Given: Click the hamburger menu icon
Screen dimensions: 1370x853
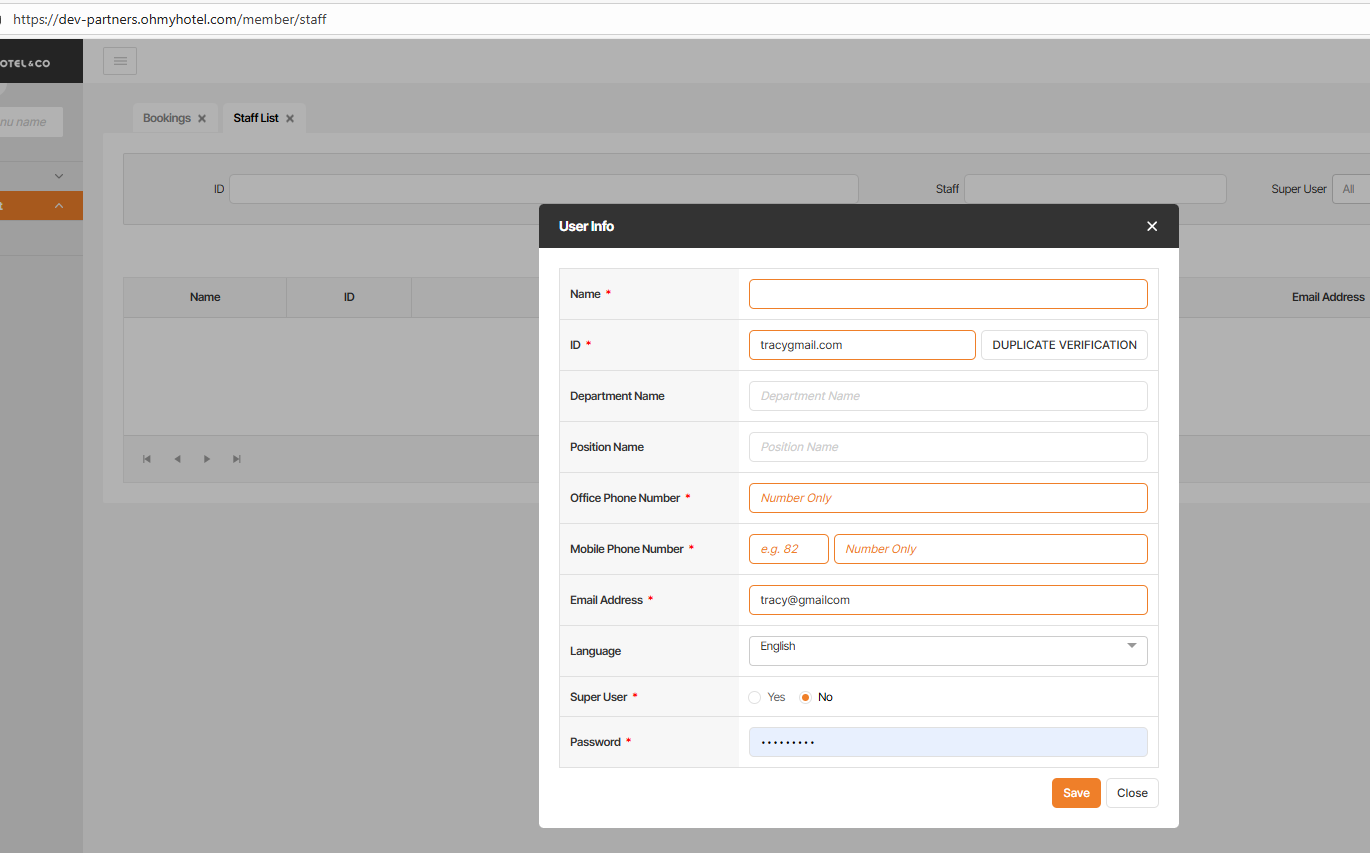Looking at the screenshot, I should (x=120, y=61).
